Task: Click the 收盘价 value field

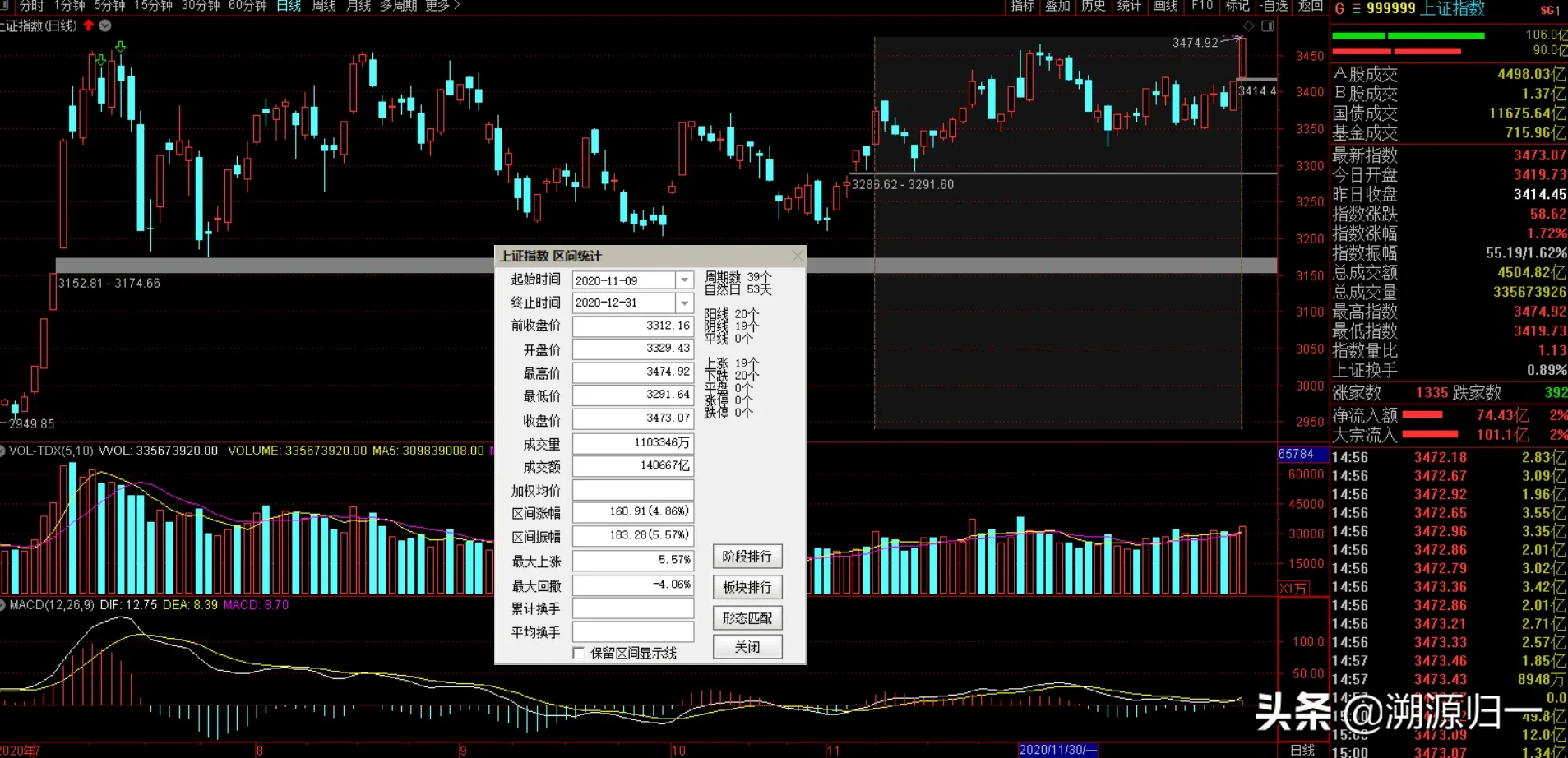Action: [x=633, y=419]
